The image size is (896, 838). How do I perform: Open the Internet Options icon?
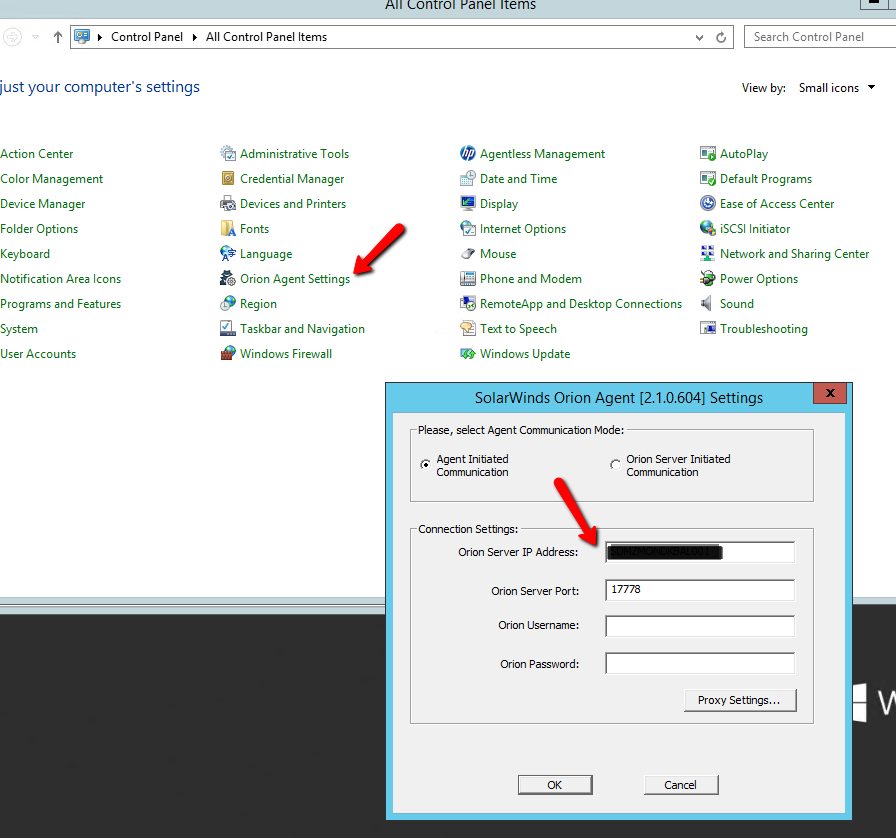[x=468, y=229]
